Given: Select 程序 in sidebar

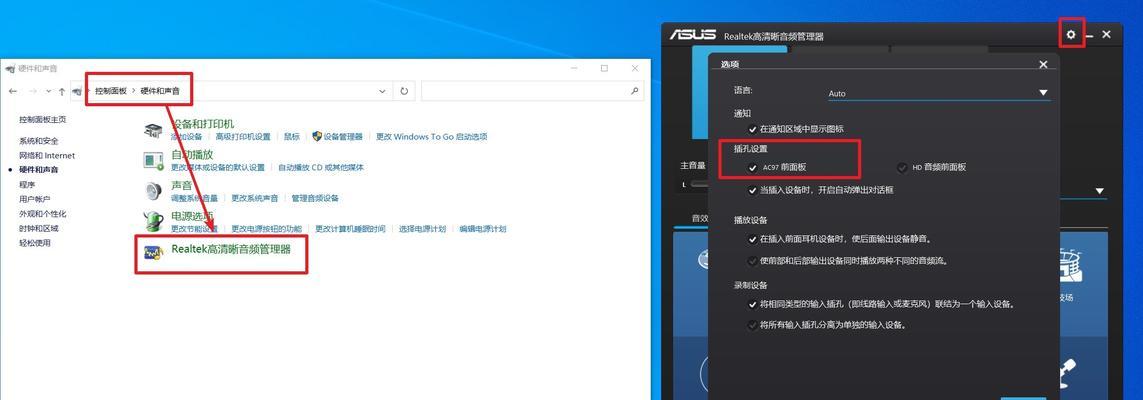Looking at the screenshot, I should 27,185.
